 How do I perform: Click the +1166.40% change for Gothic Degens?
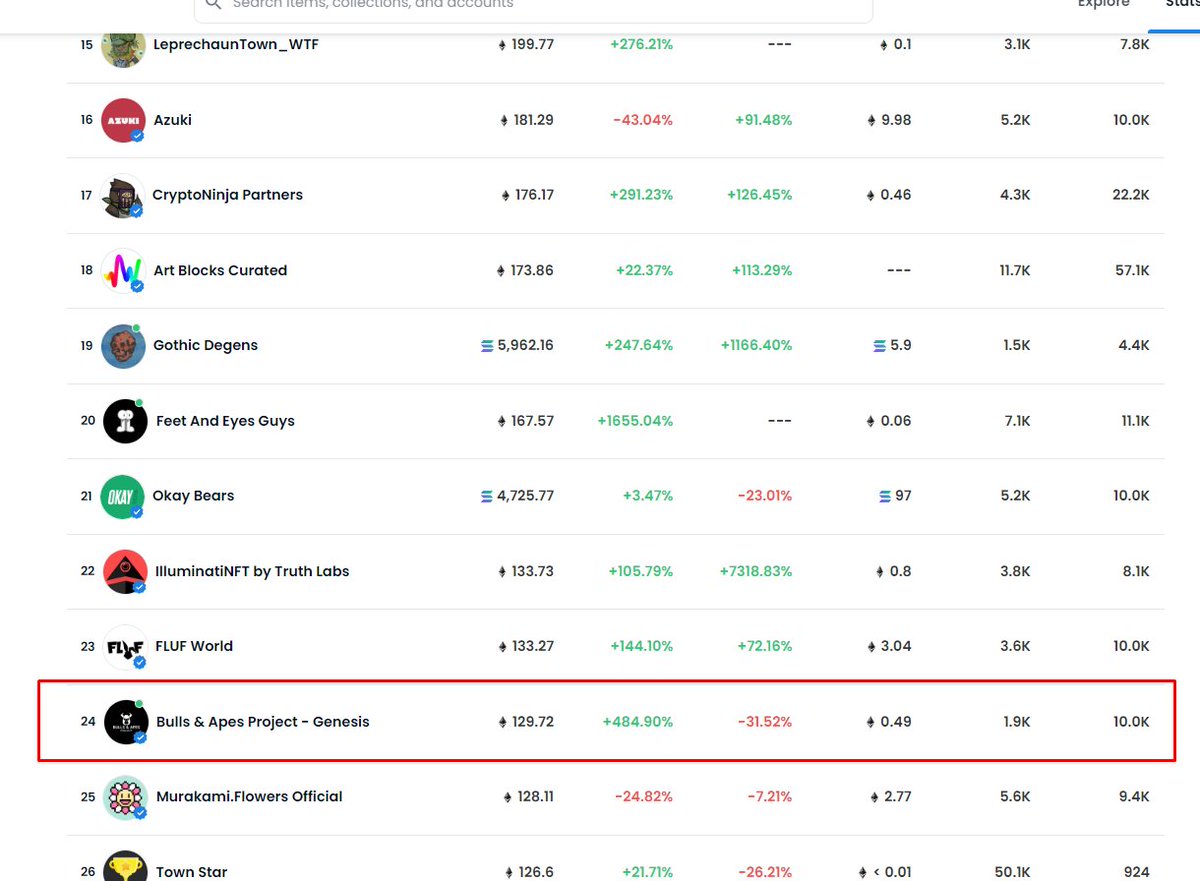(756, 345)
